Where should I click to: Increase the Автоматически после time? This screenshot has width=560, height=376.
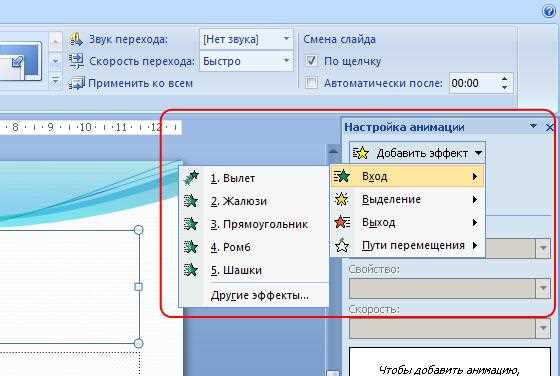click(x=504, y=79)
